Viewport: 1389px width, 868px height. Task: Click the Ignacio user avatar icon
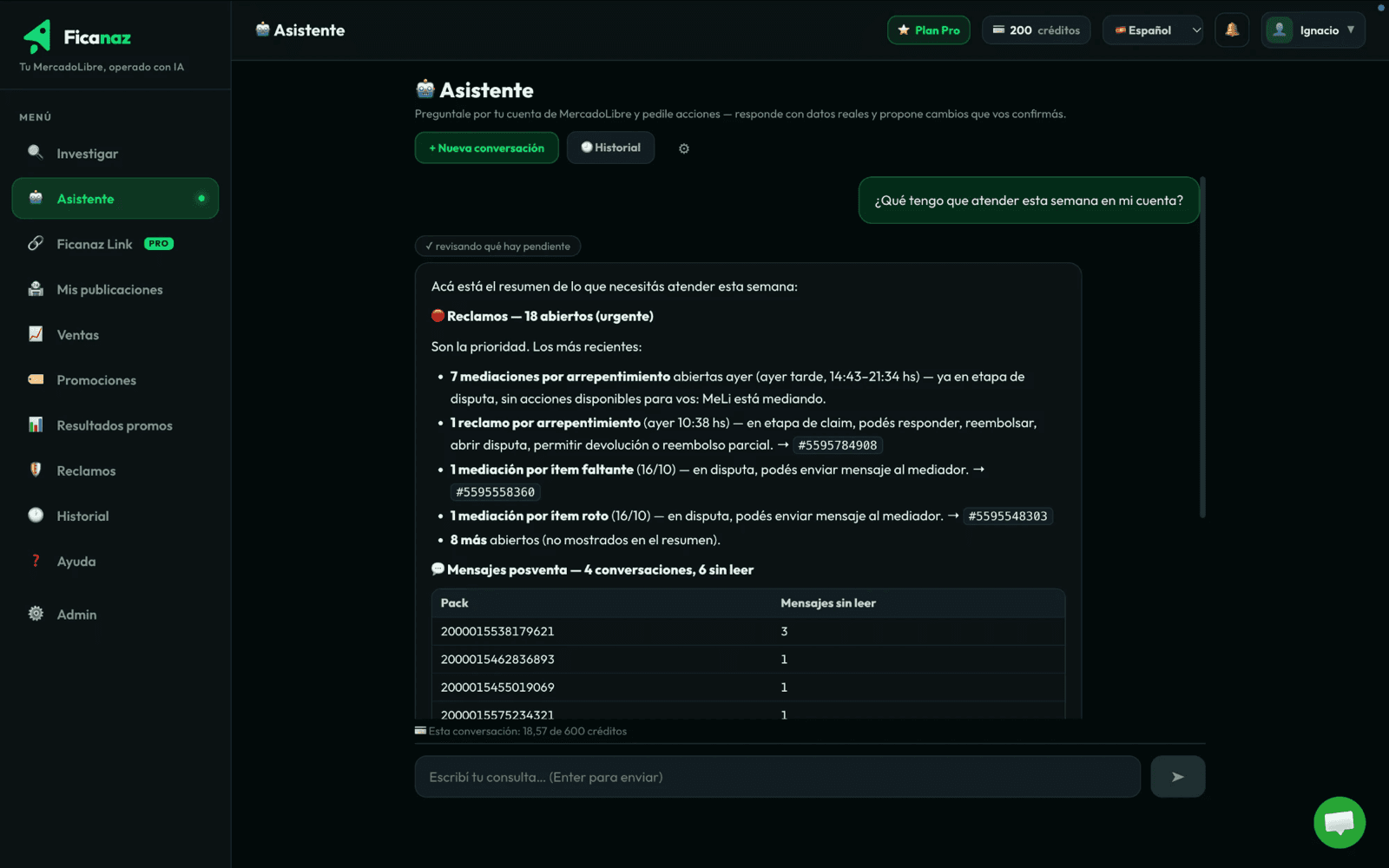(x=1279, y=30)
